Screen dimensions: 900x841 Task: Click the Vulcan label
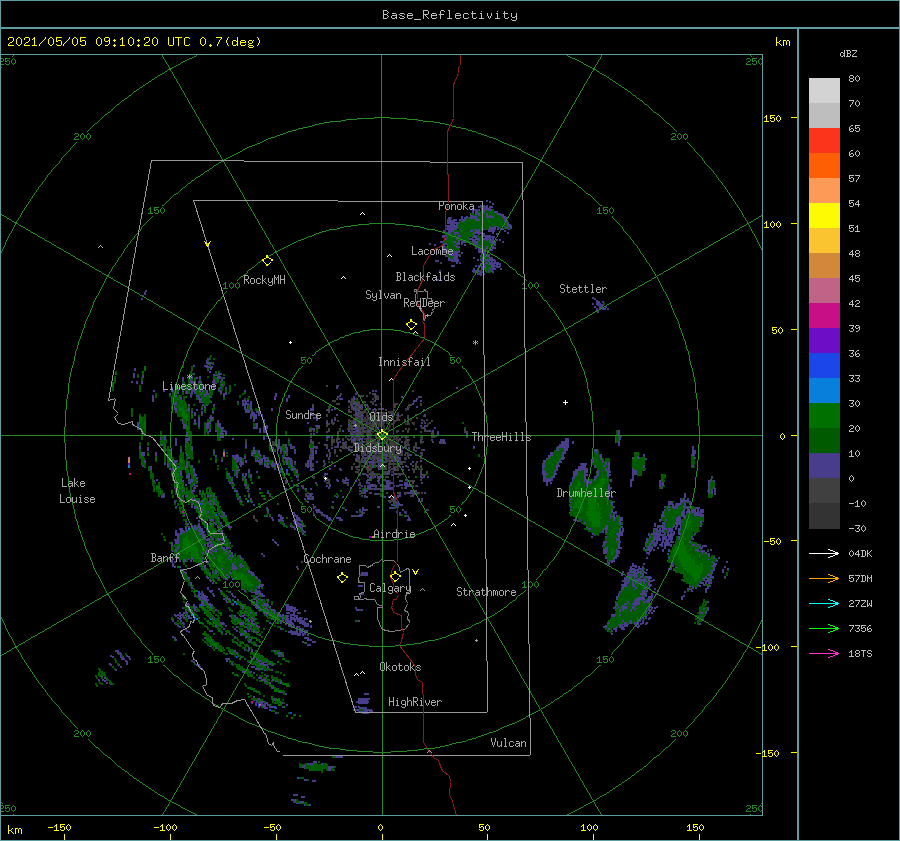pos(509,743)
